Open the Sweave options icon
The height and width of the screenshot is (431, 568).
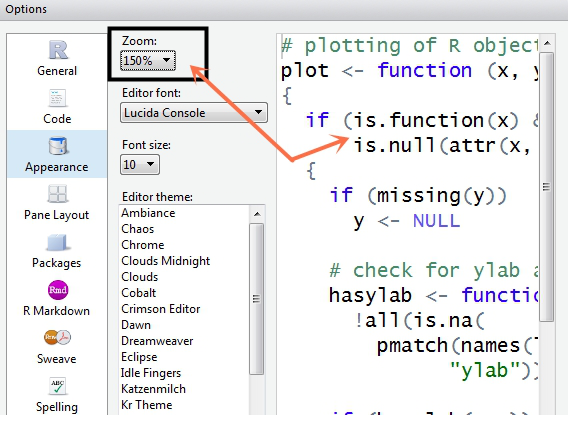tap(58, 338)
